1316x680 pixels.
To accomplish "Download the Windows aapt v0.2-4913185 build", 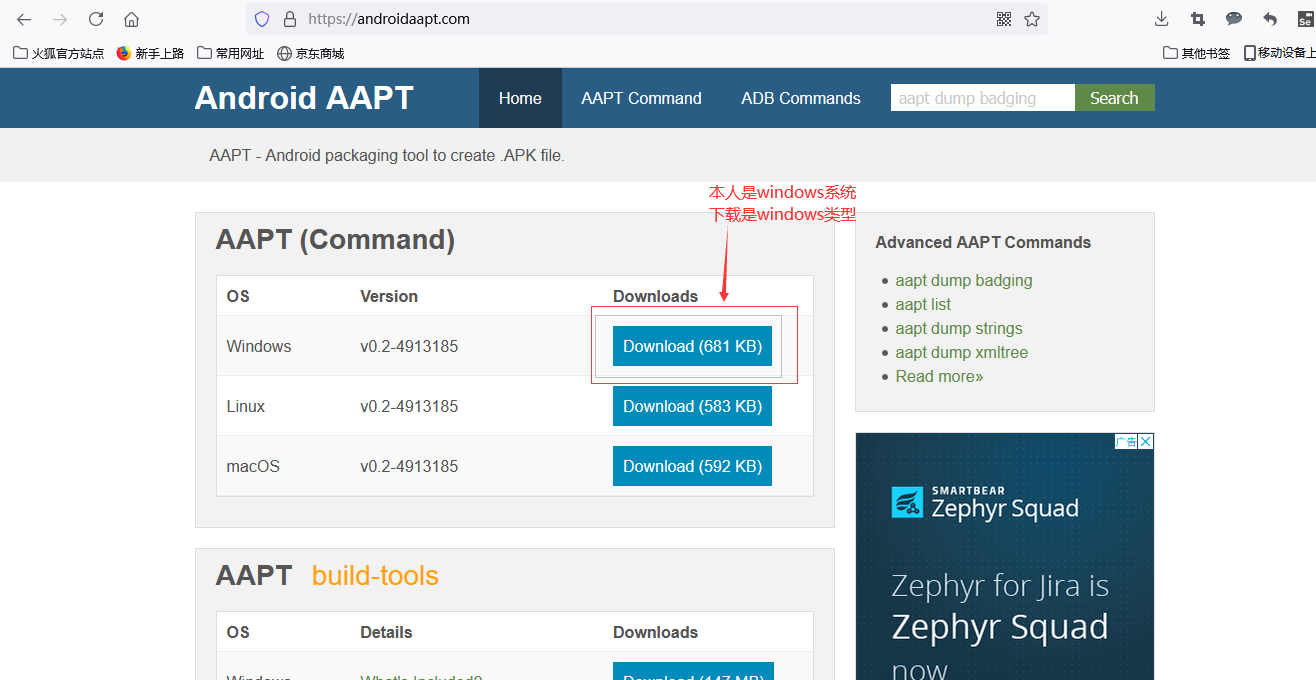I will [692, 345].
